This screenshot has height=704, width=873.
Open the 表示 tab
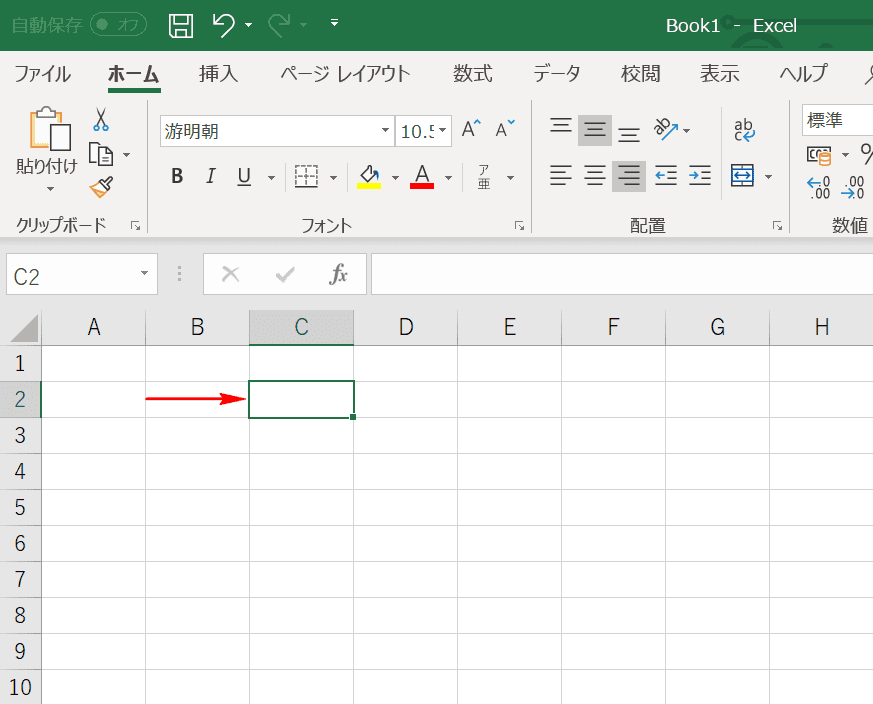tap(720, 74)
